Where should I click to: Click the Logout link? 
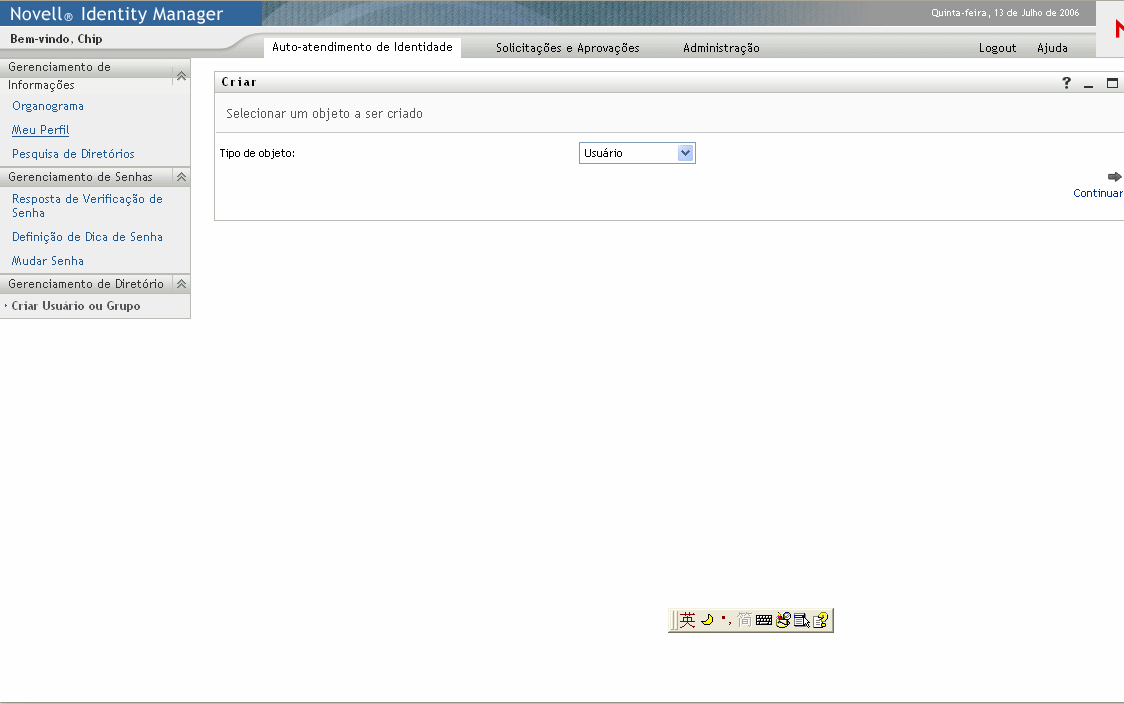(x=997, y=48)
